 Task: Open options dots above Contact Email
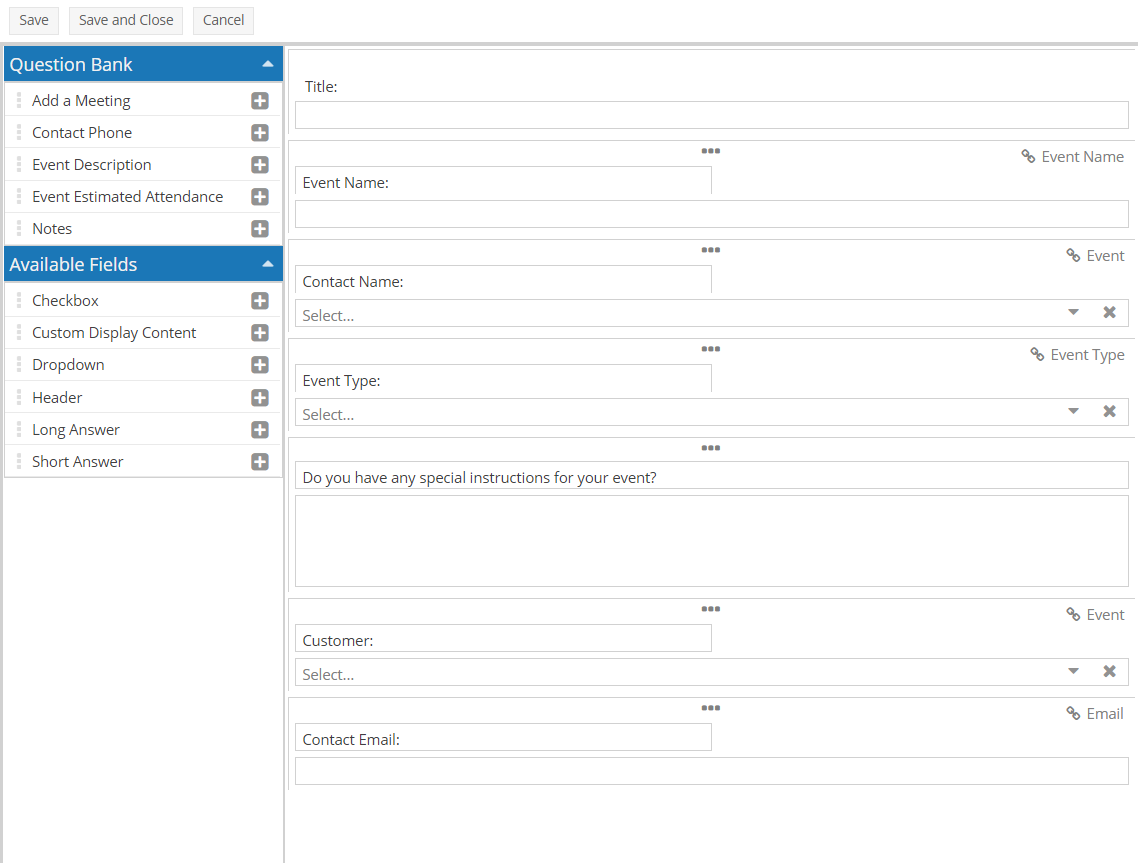[711, 708]
